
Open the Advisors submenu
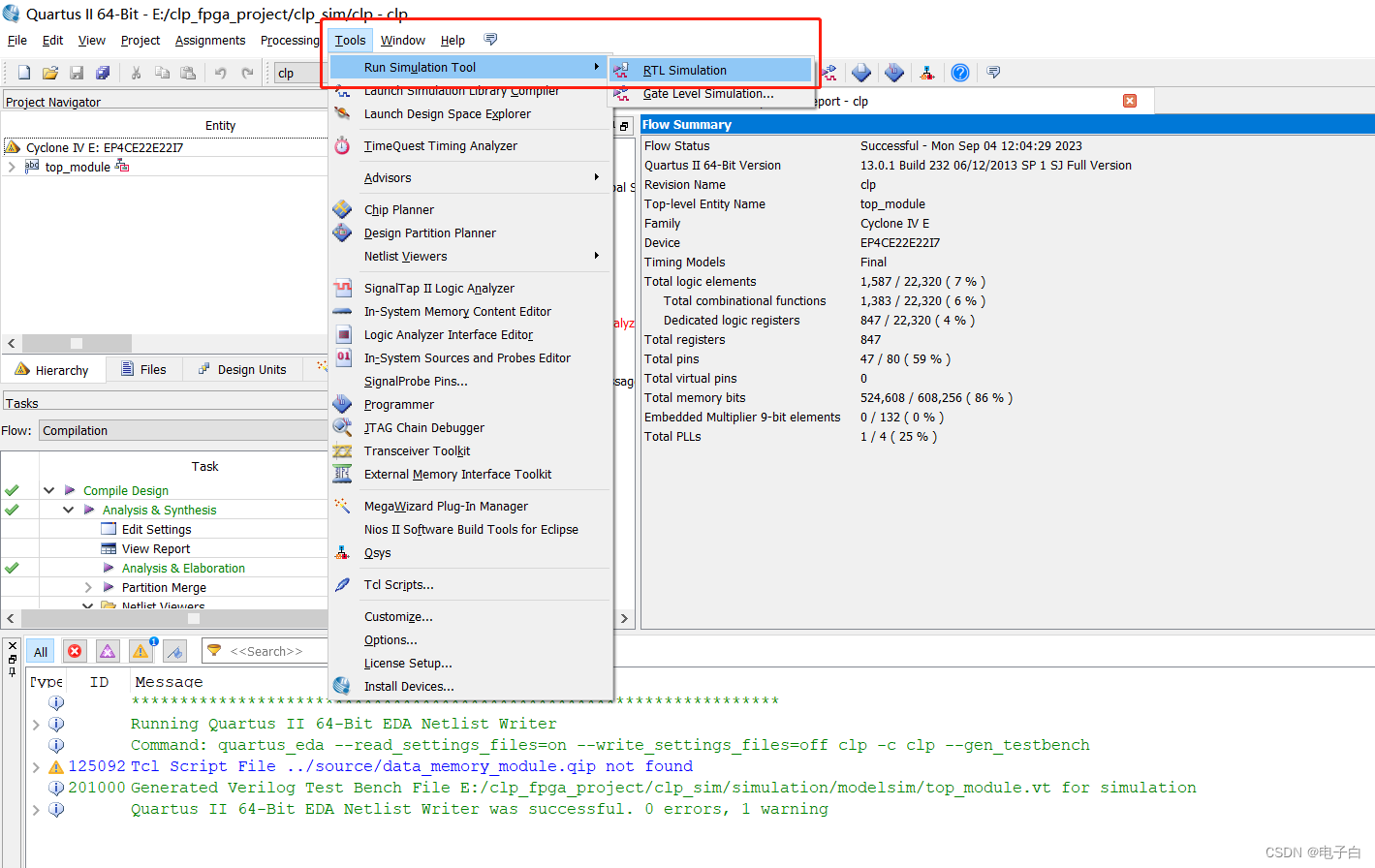pyautogui.click(x=471, y=177)
